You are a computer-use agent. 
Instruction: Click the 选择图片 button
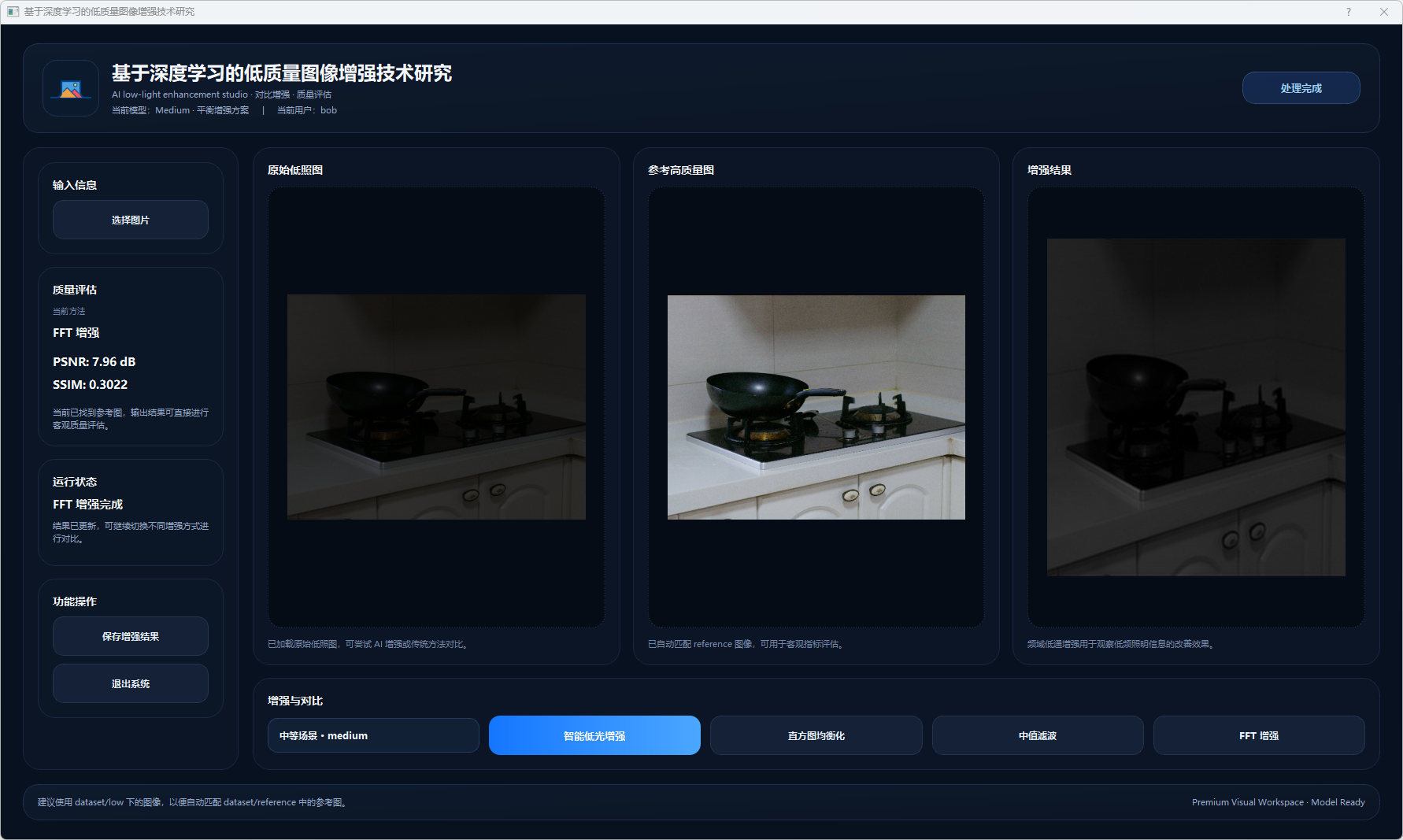click(x=131, y=220)
